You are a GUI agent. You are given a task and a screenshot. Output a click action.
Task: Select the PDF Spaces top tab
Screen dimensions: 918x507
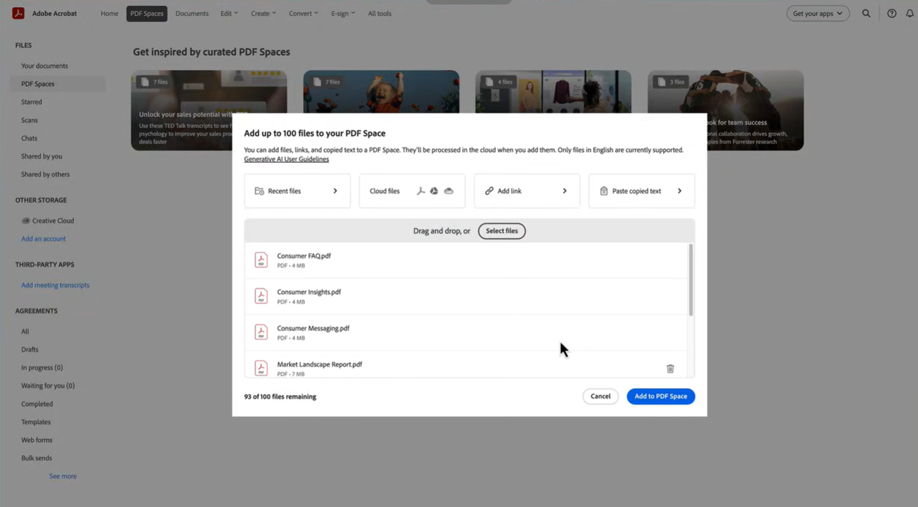pos(147,13)
